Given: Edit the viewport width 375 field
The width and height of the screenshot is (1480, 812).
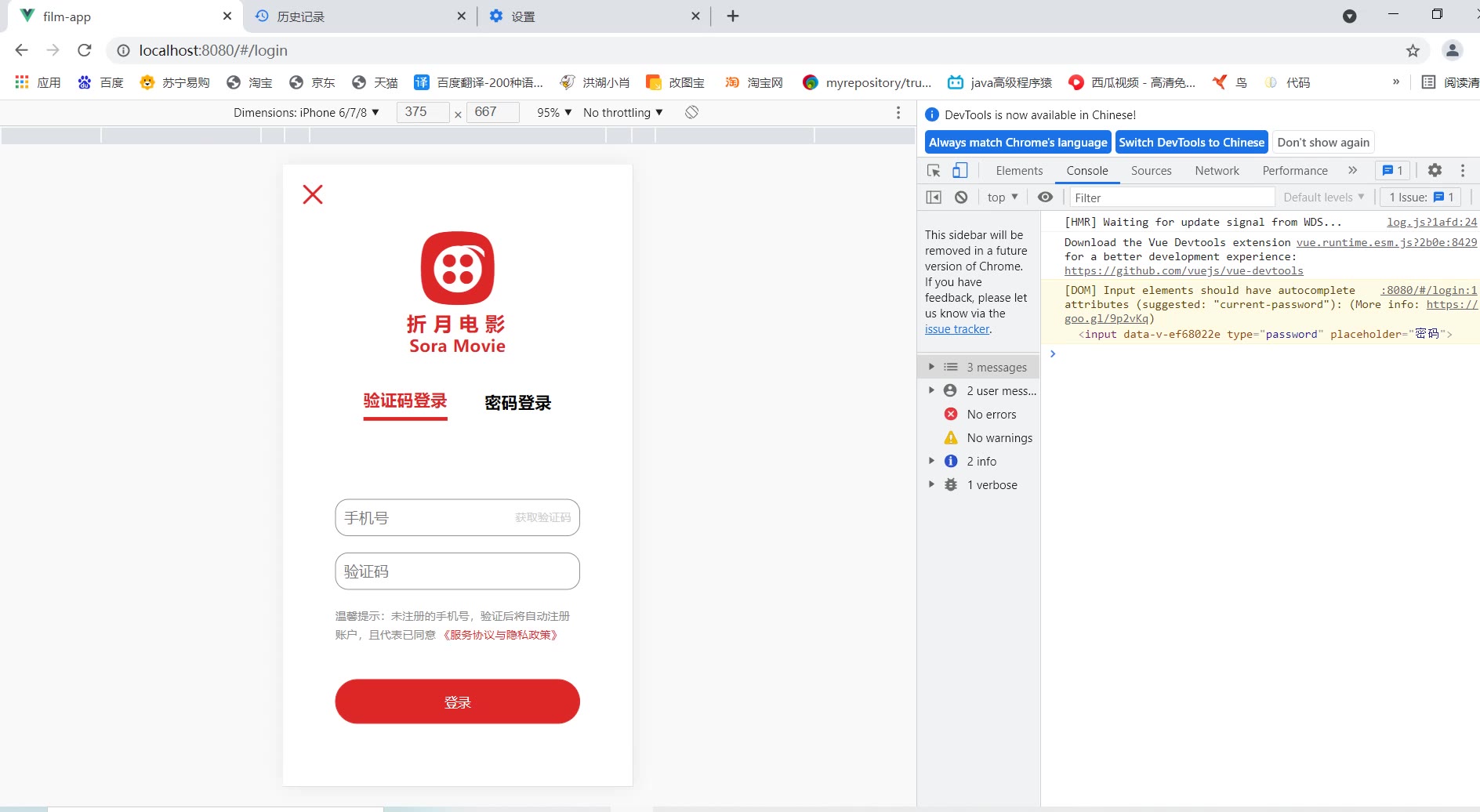Looking at the screenshot, I should [x=423, y=112].
